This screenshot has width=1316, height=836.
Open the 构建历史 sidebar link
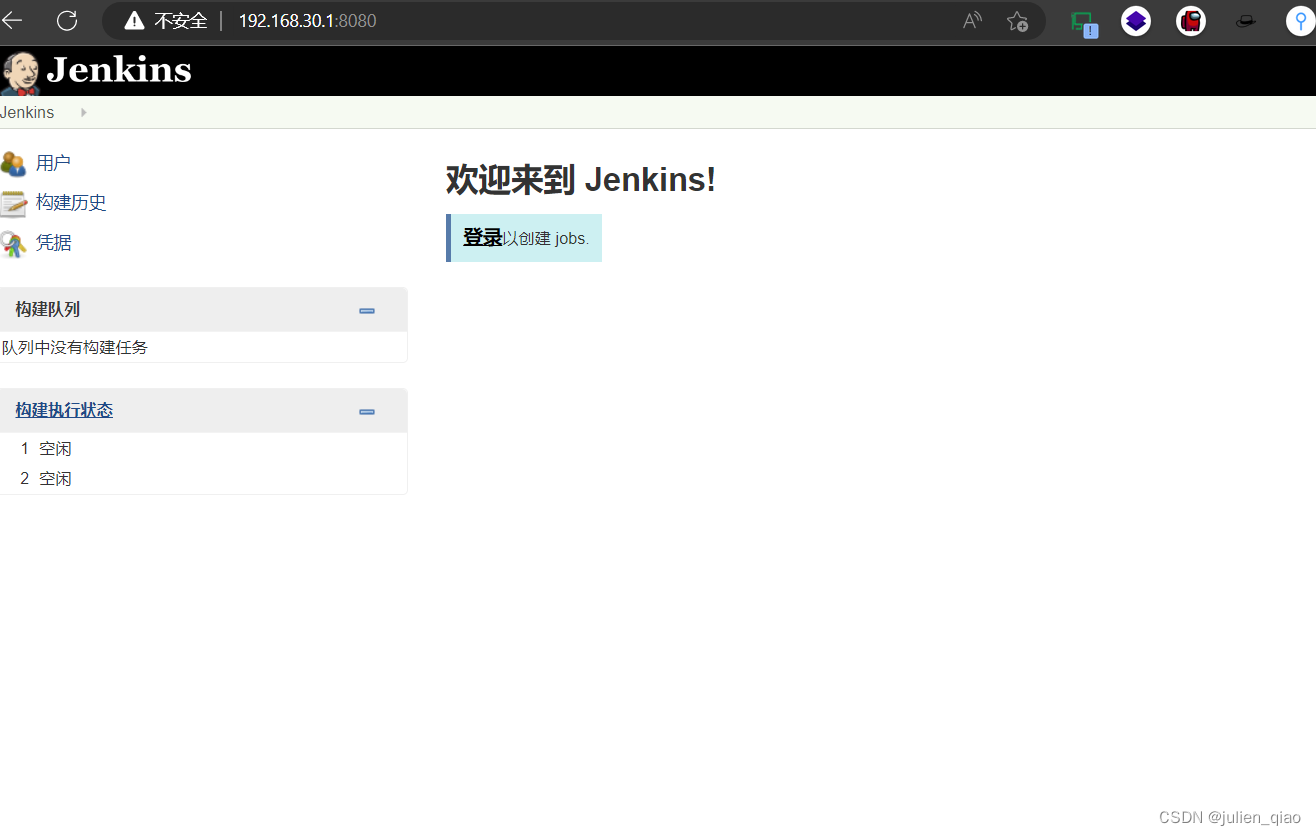click(71, 203)
